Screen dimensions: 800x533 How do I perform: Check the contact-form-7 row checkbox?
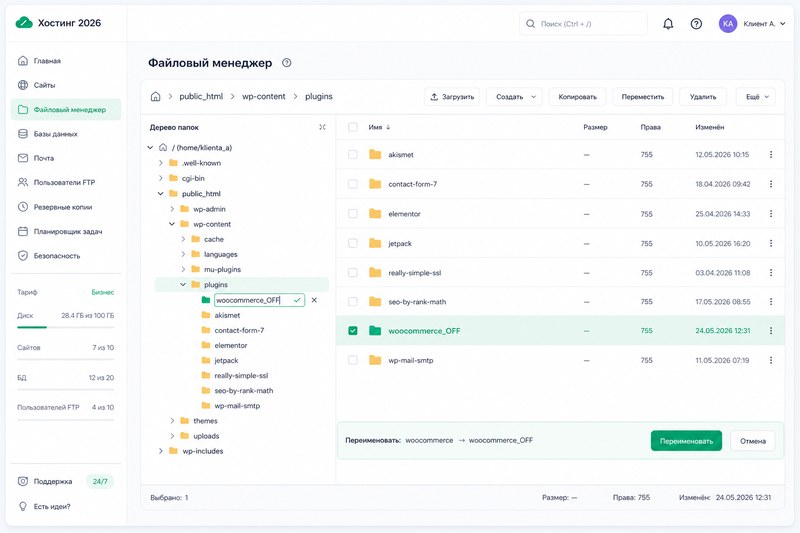pyautogui.click(x=353, y=184)
